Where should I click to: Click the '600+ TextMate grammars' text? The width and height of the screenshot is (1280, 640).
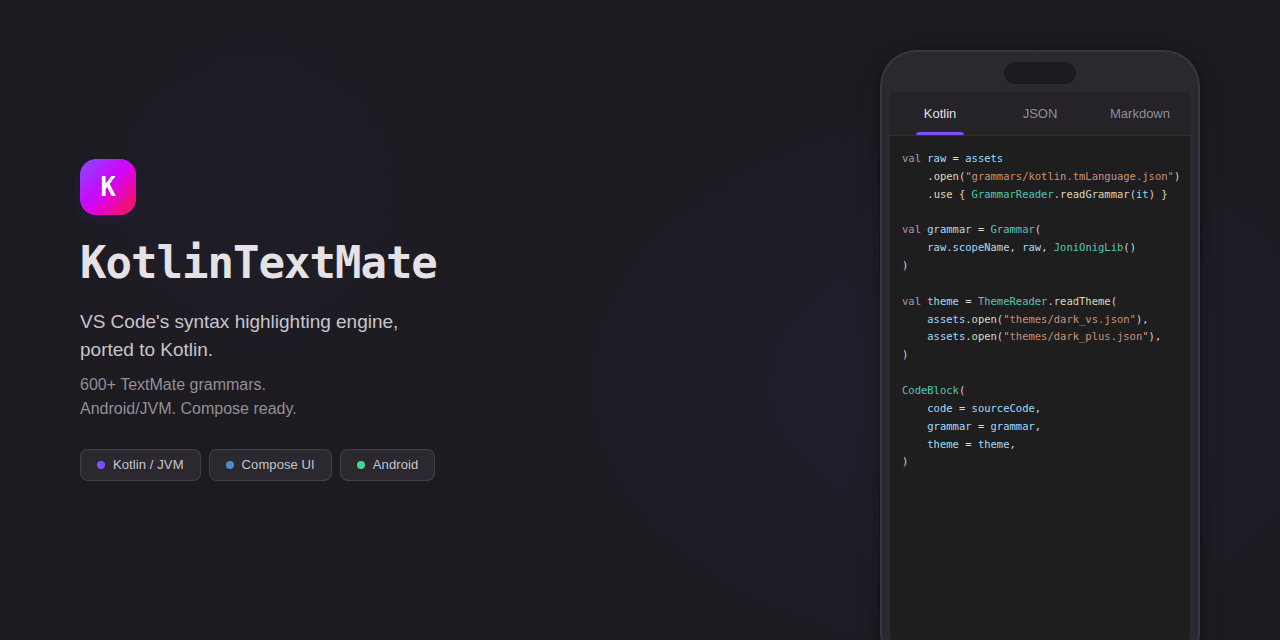172,384
